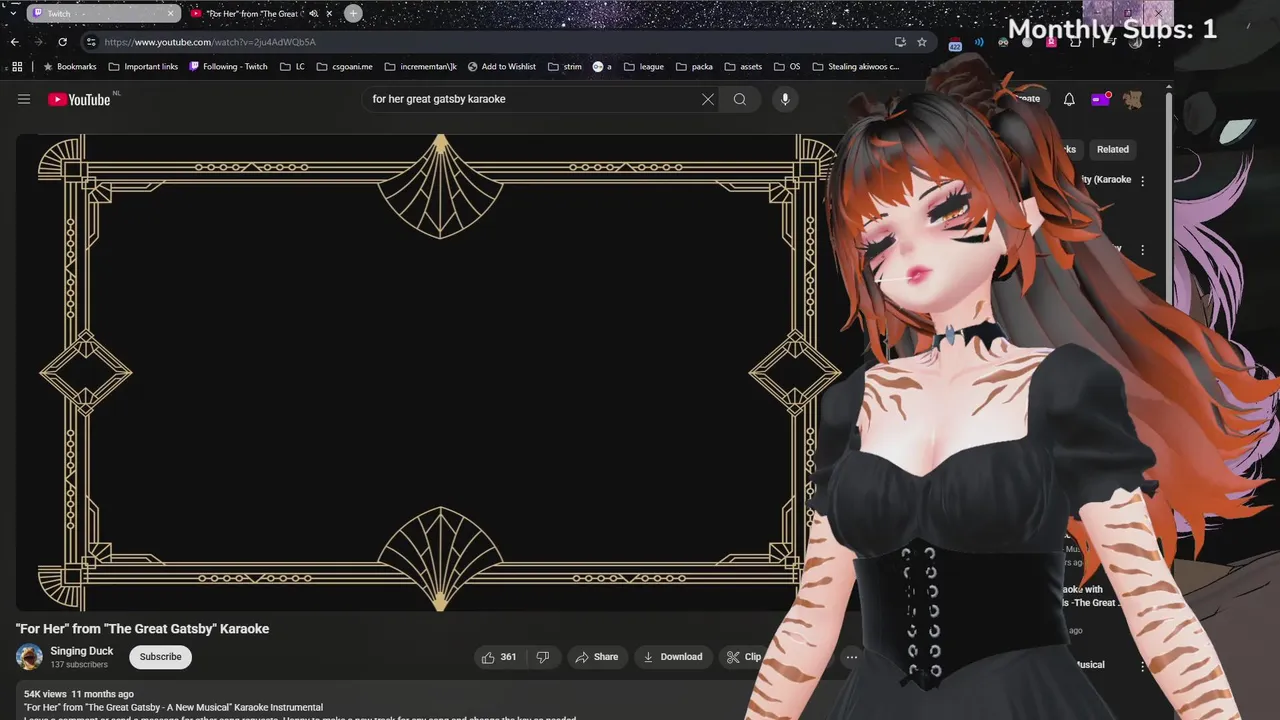Open Singing Duck channel avatar
The image size is (1280, 720).
tap(29, 657)
